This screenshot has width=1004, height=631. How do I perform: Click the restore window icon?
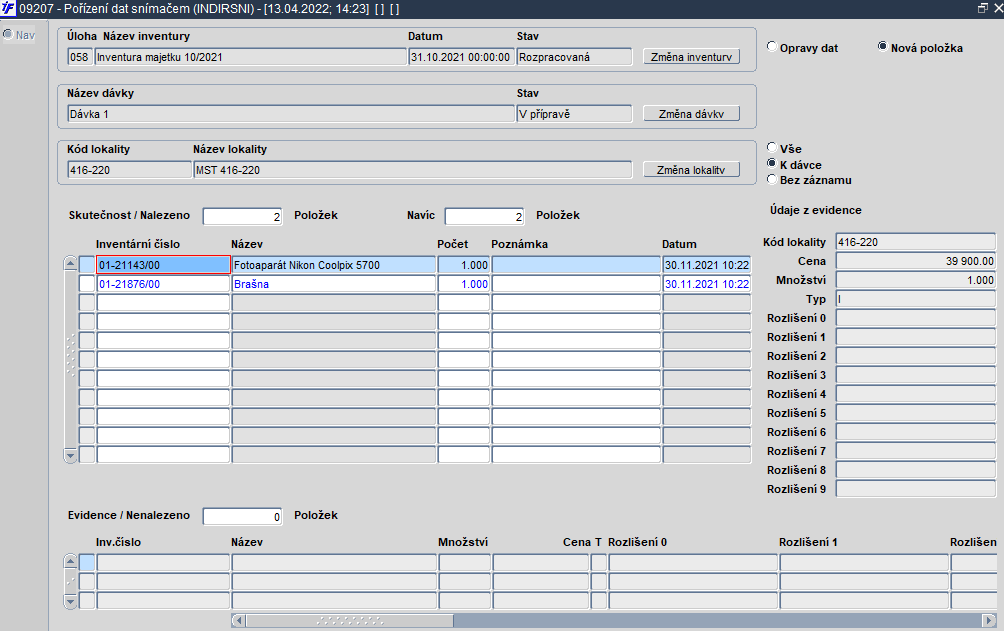[x=983, y=8]
